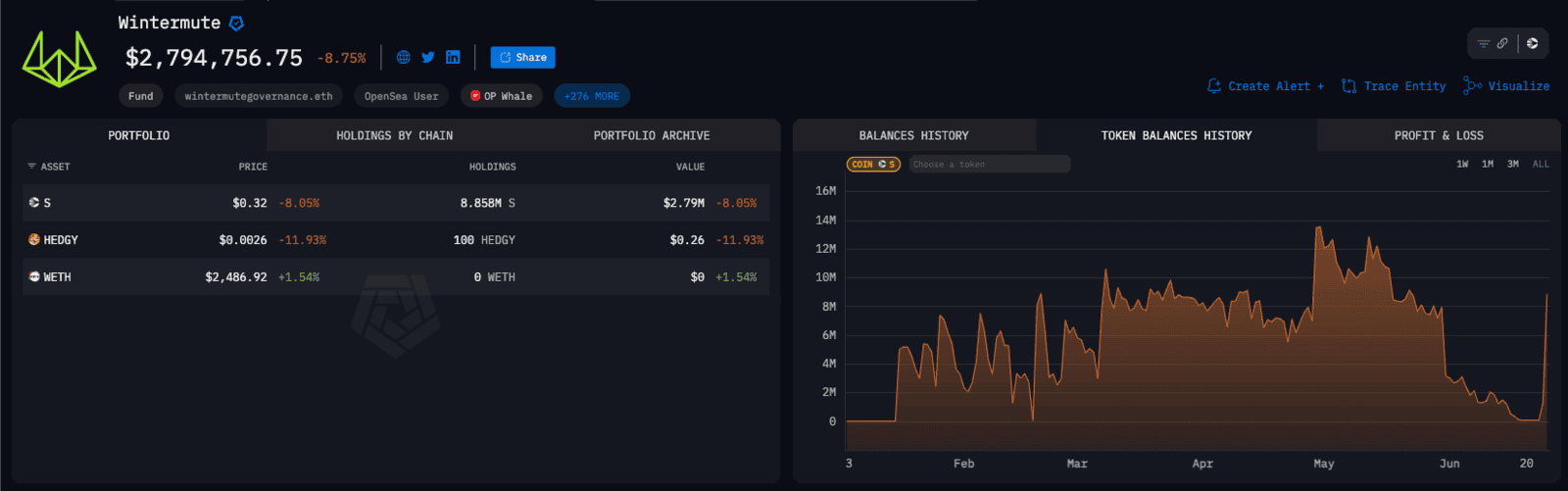Click HEDGY price $0.0026
Image resolution: width=1568 pixels, height=491 pixels.
[x=243, y=240]
